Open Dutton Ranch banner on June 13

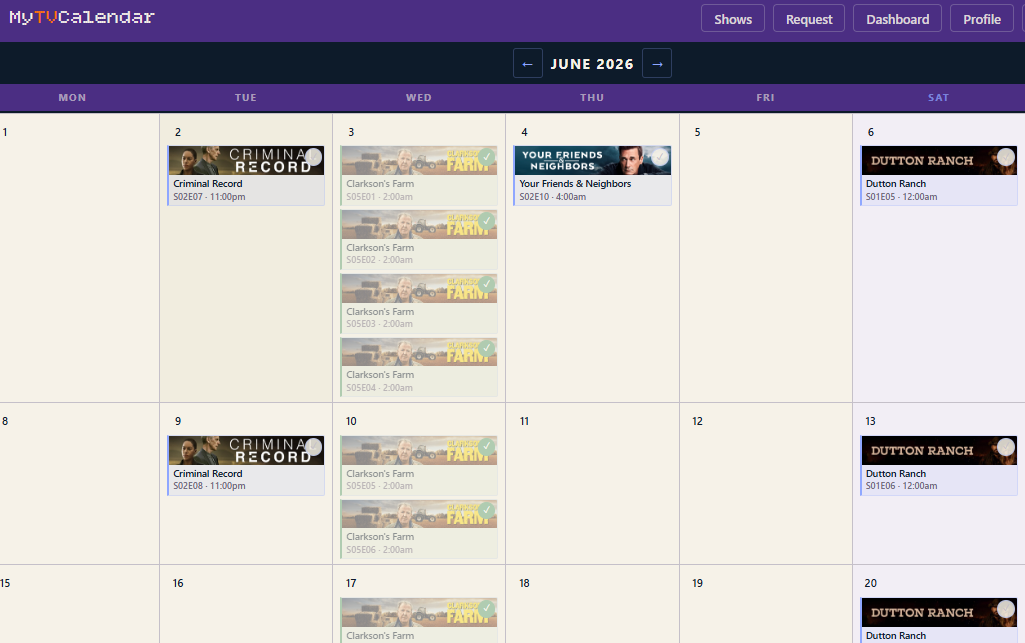tap(939, 450)
